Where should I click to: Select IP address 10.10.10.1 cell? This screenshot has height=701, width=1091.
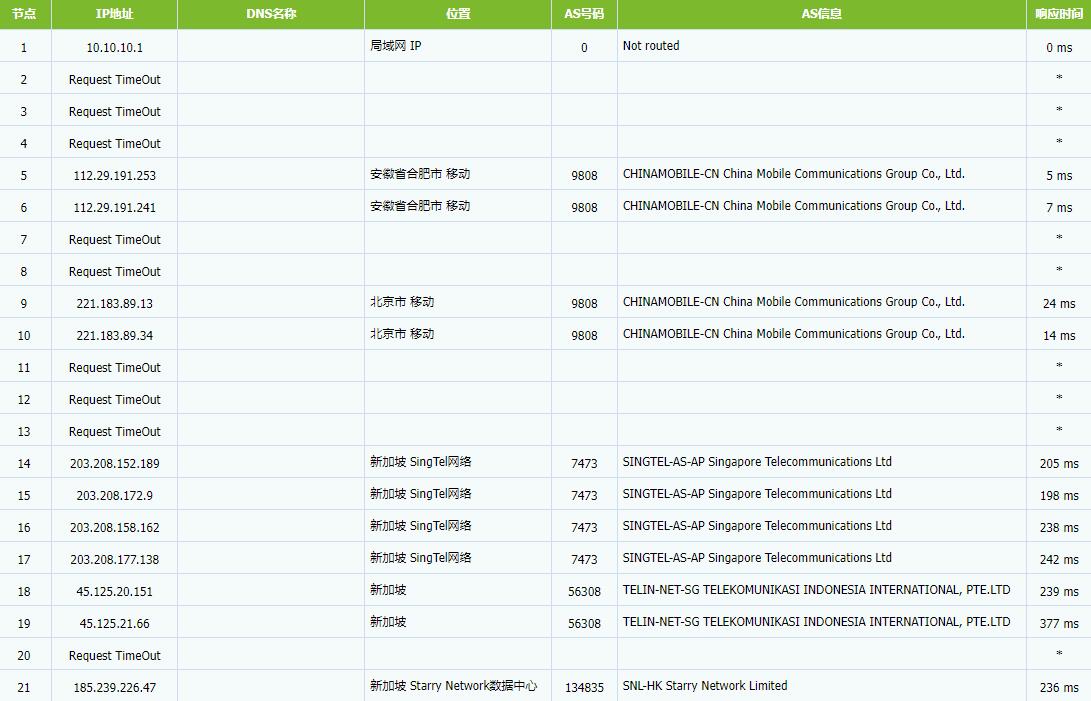(114, 47)
